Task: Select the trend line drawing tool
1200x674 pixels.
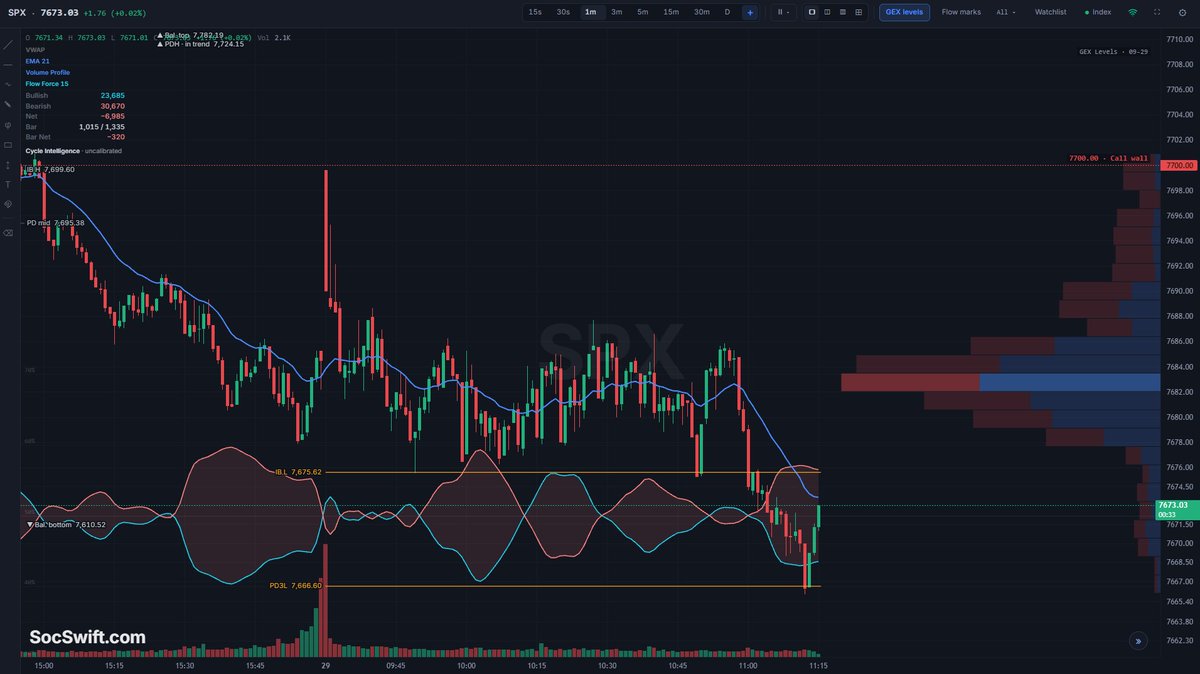Action: pos(8,44)
